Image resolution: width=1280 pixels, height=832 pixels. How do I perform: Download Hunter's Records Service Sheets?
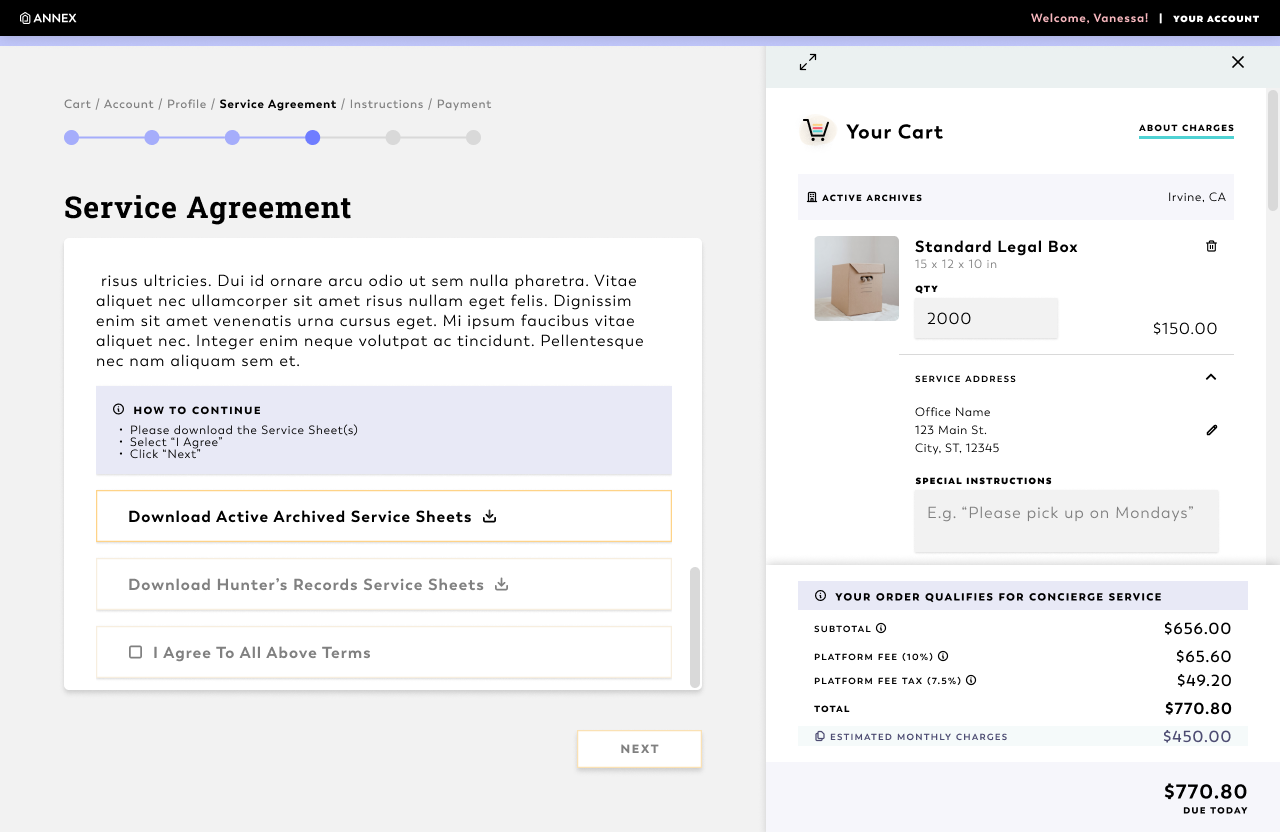tap(384, 585)
